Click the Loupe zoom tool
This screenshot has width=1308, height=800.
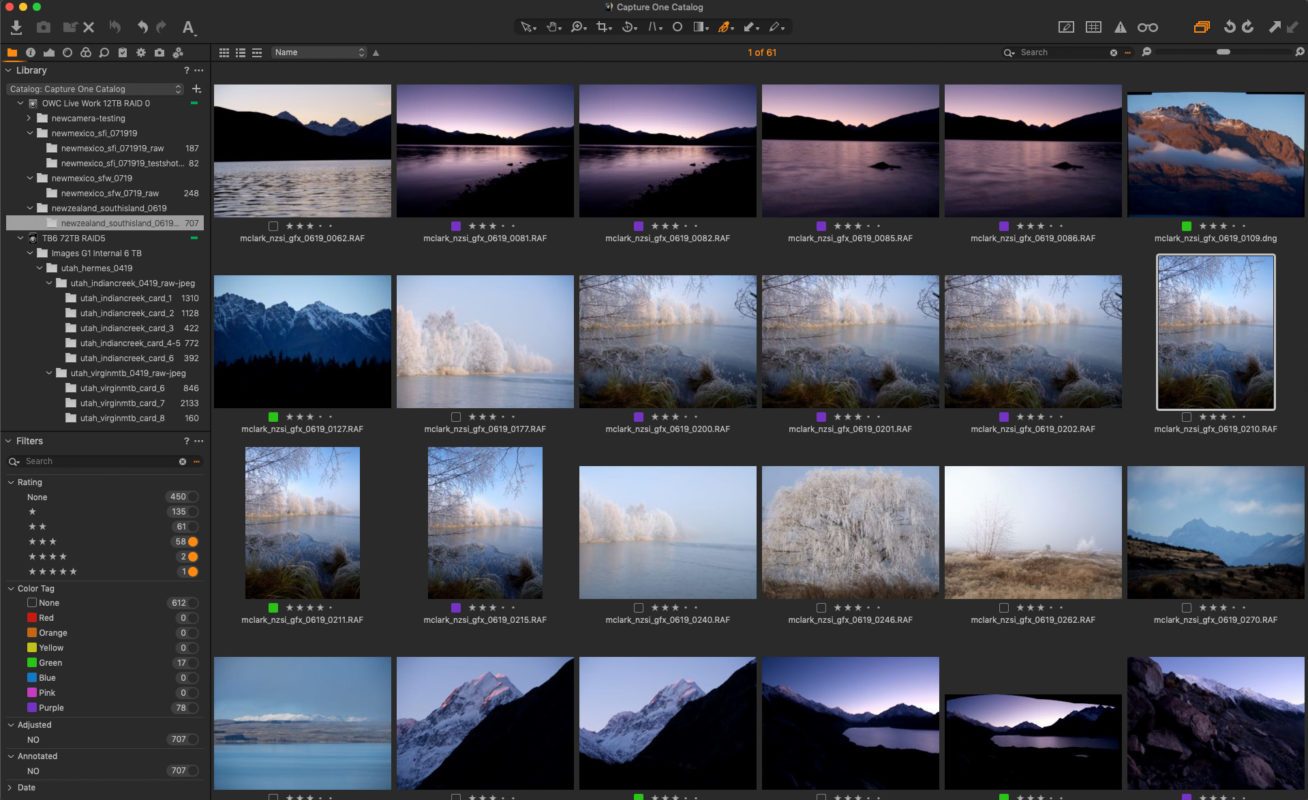578,27
